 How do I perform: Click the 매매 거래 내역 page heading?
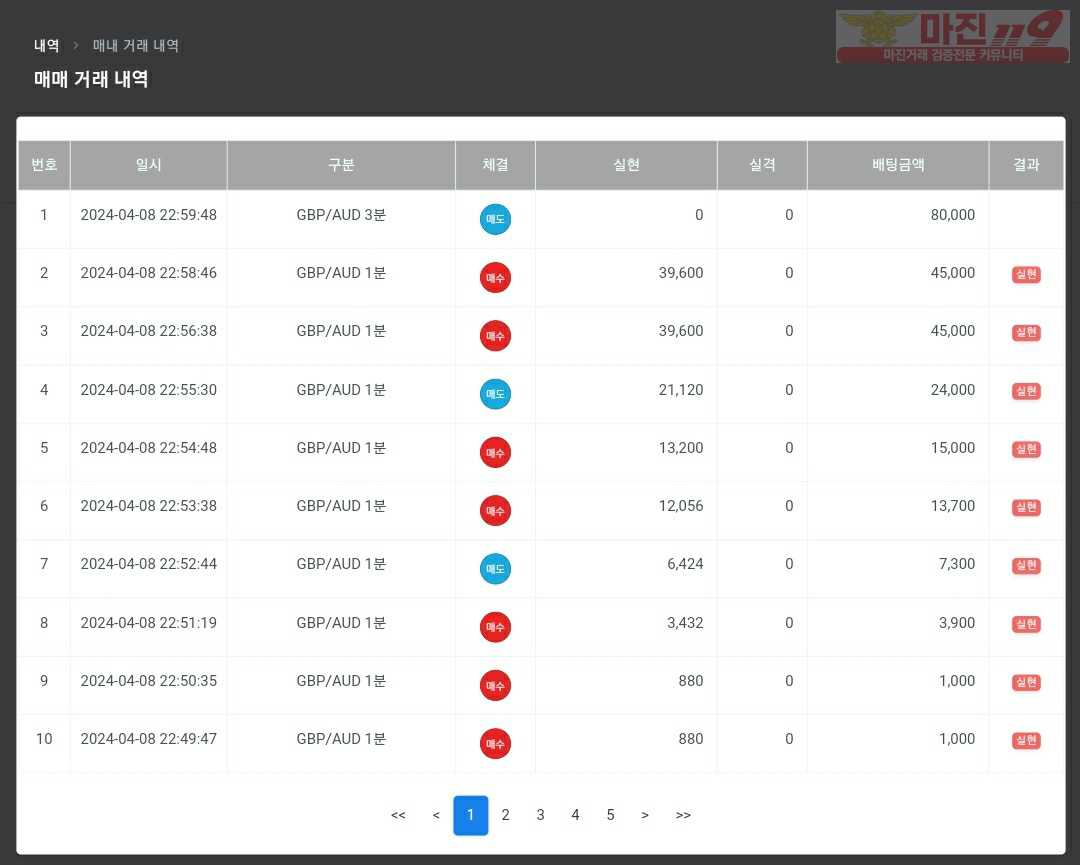[91, 79]
